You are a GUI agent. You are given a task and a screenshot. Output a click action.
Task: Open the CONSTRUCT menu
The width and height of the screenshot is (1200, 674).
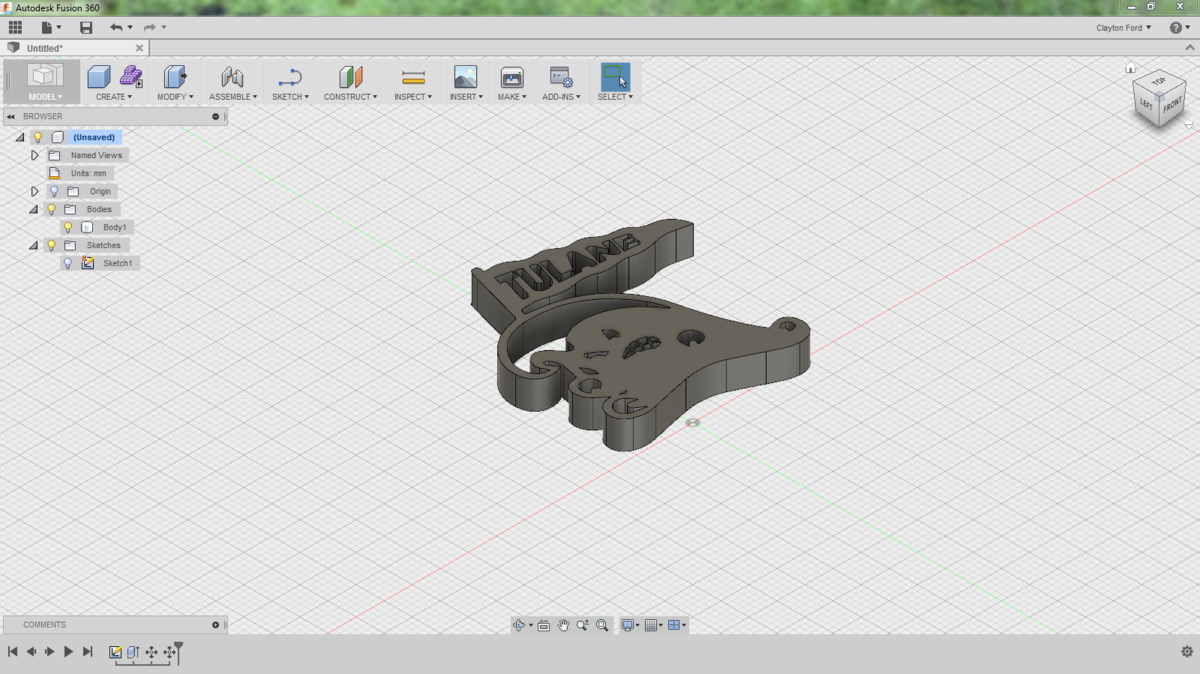tap(350, 97)
